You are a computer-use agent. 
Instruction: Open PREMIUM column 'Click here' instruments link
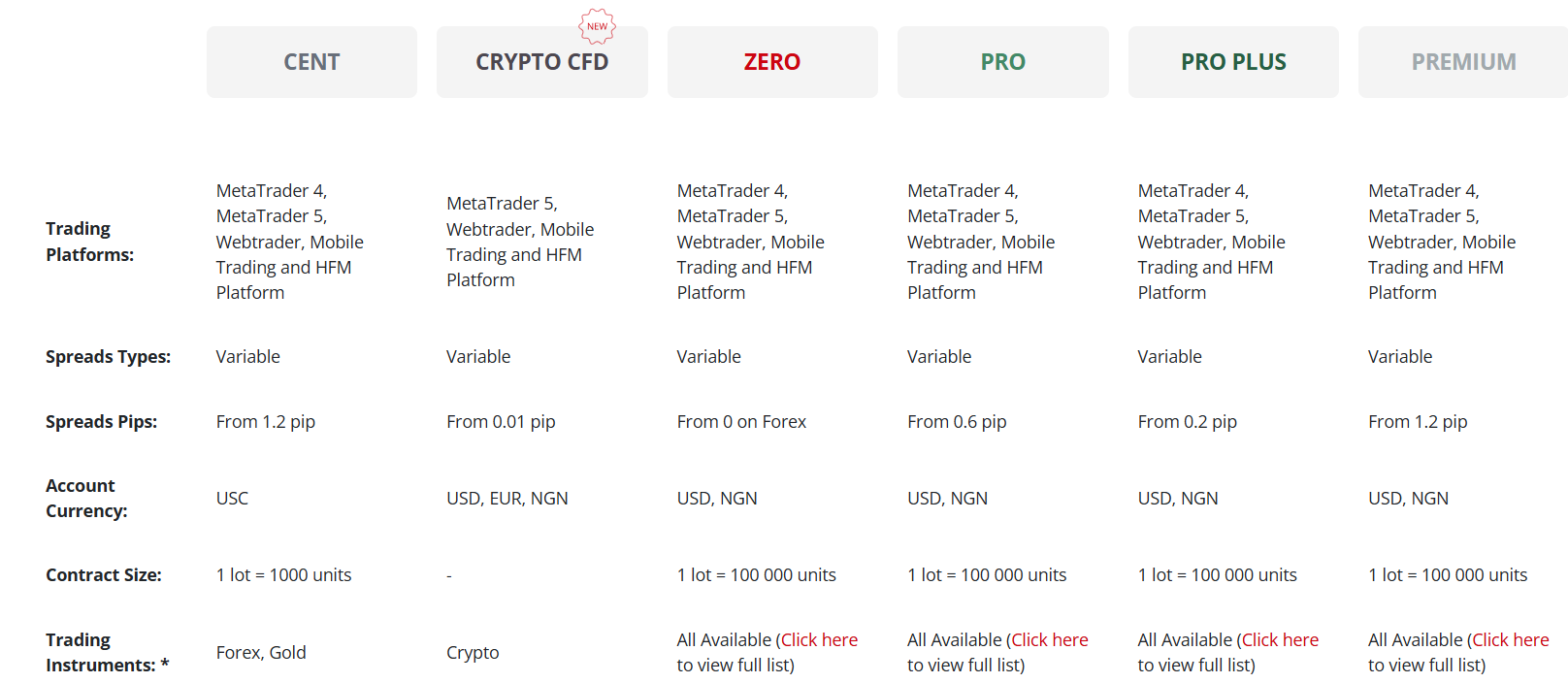pos(1511,640)
